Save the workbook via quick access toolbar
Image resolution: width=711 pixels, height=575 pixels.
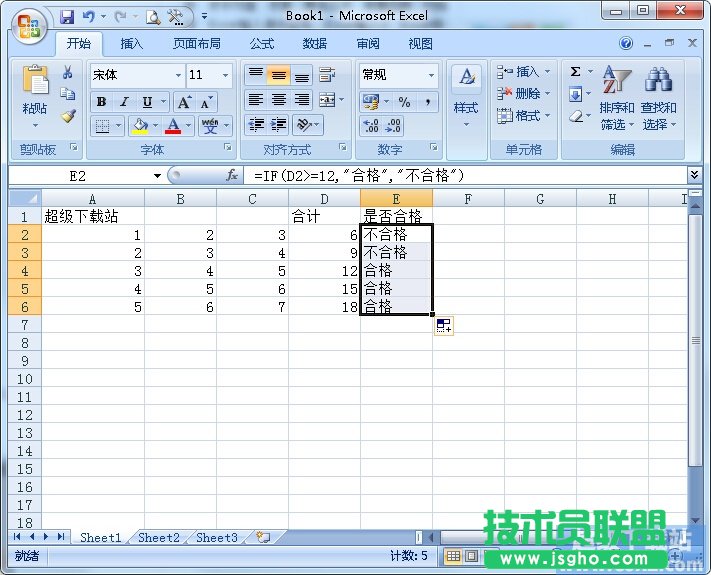point(67,16)
